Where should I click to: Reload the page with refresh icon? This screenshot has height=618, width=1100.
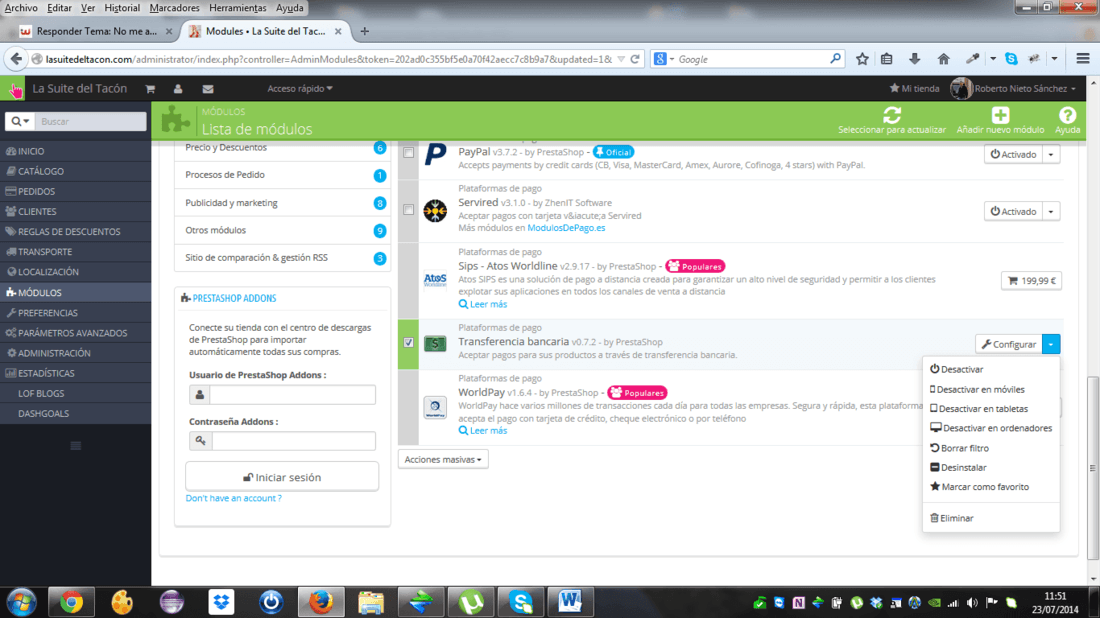[635, 59]
